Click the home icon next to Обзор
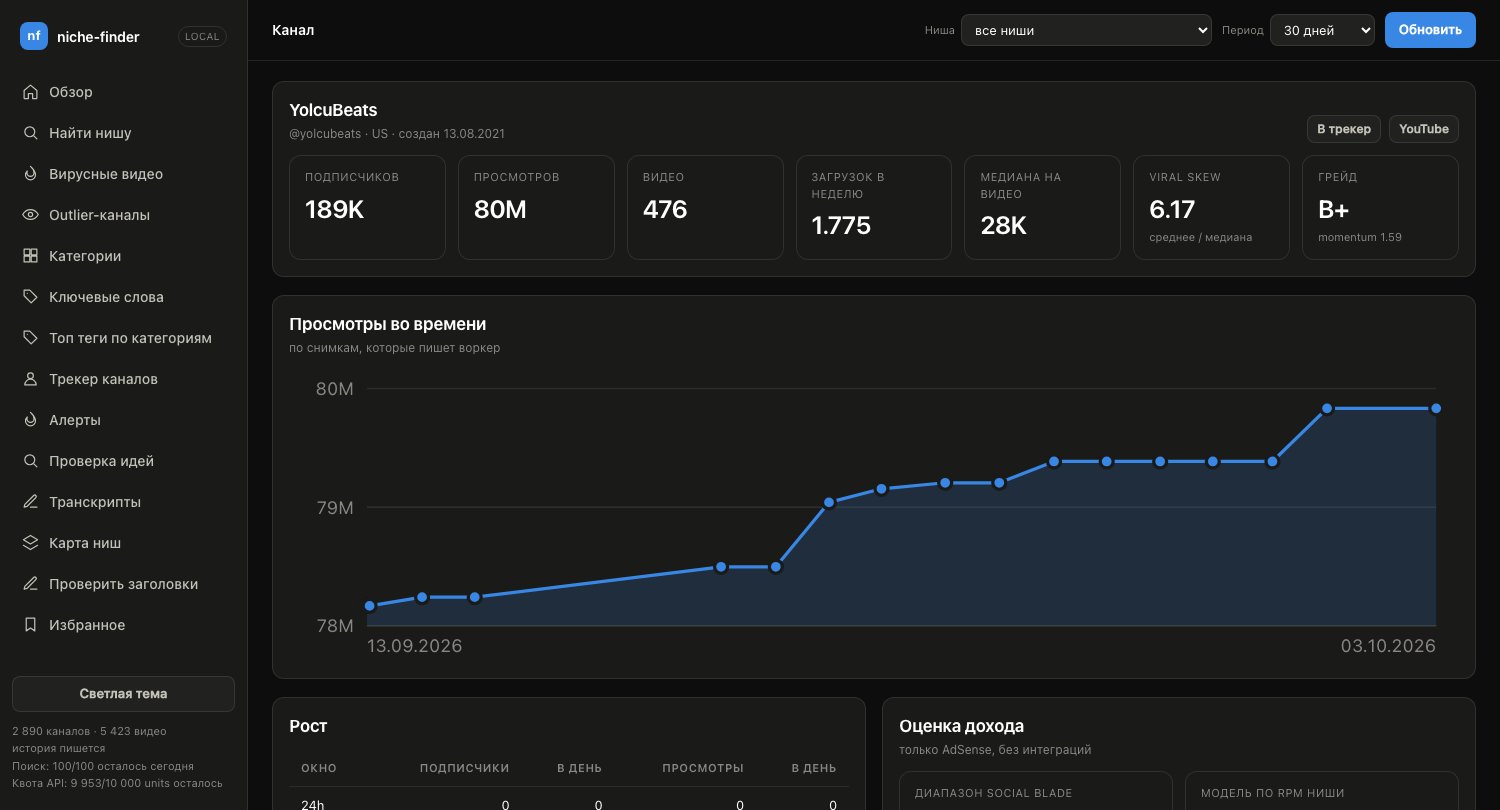 30,92
